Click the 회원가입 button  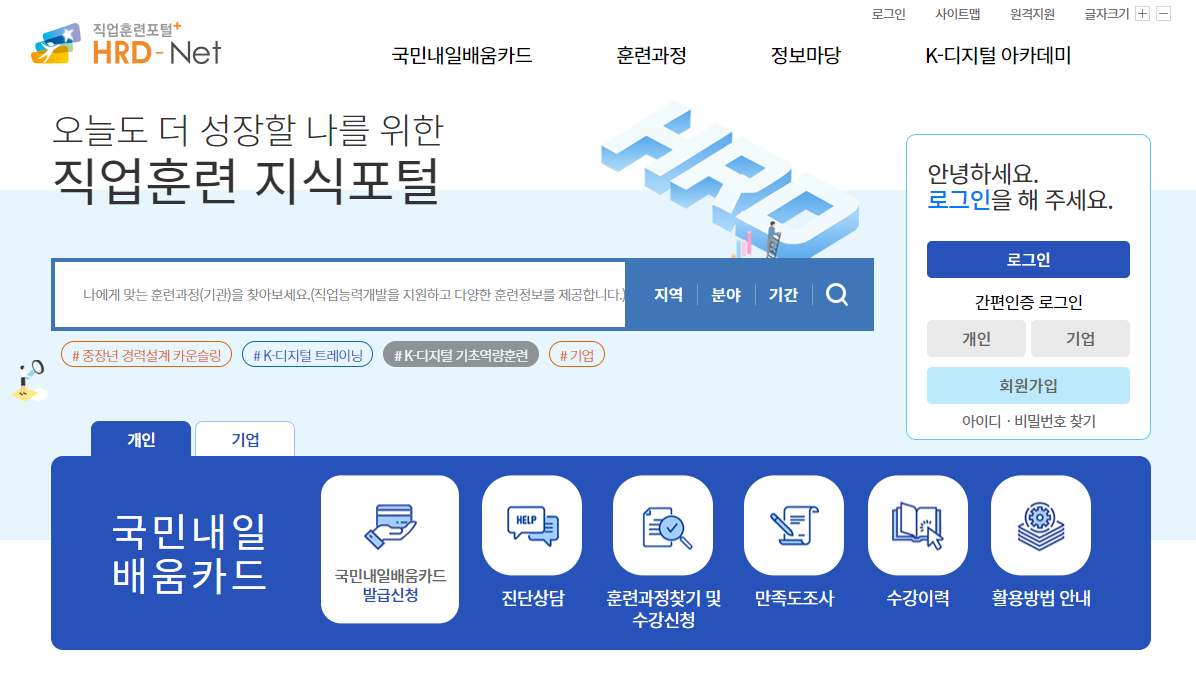1028,386
